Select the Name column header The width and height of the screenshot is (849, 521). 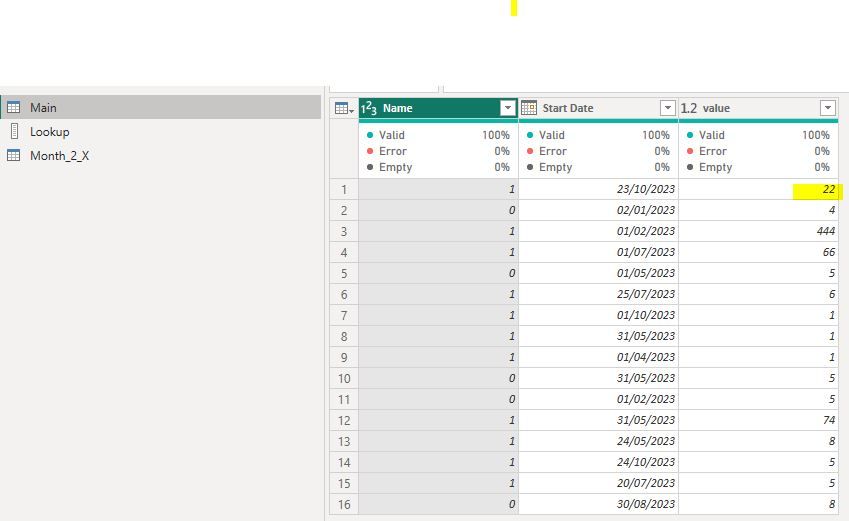pos(438,108)
